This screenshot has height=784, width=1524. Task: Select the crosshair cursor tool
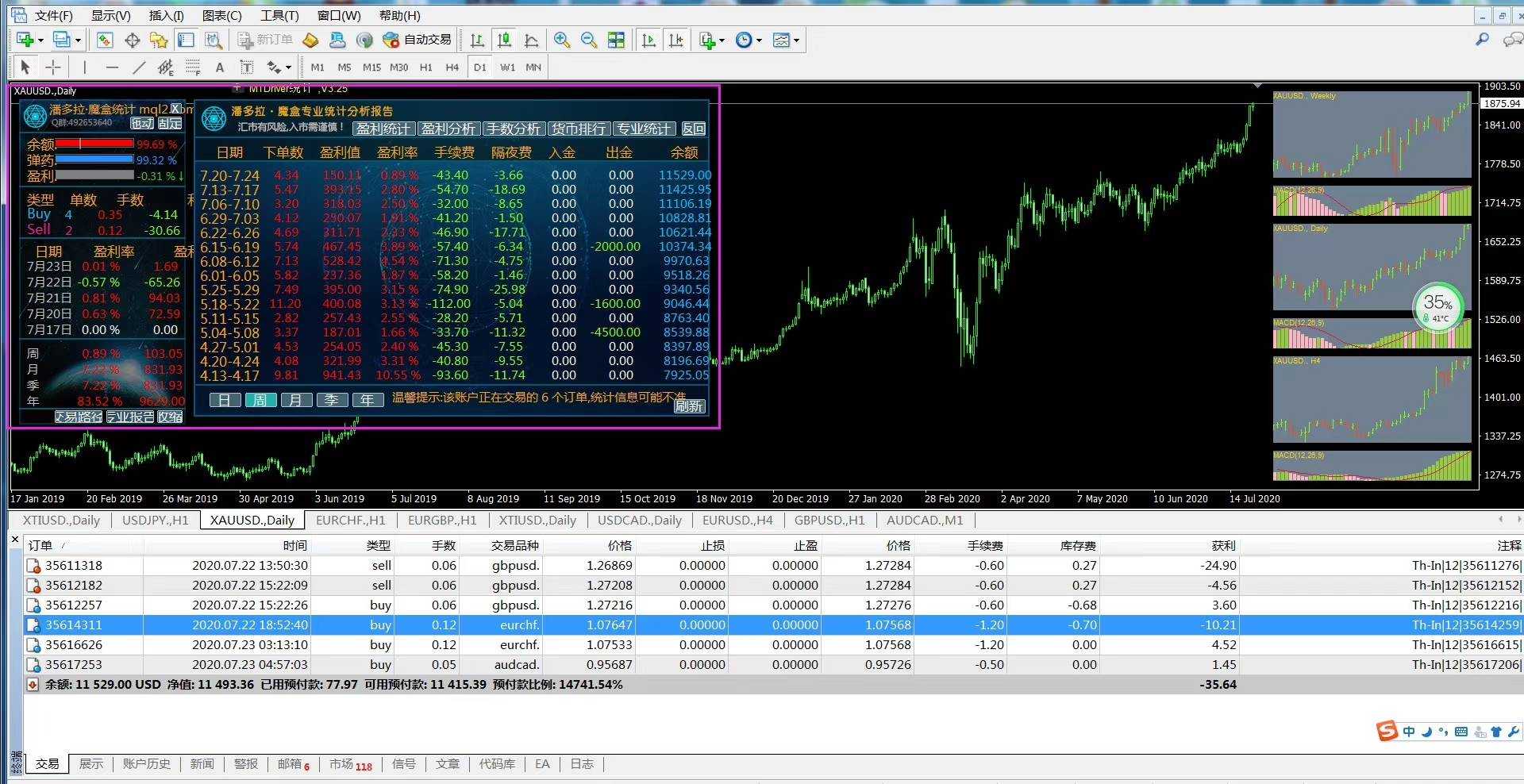[52, 67]
